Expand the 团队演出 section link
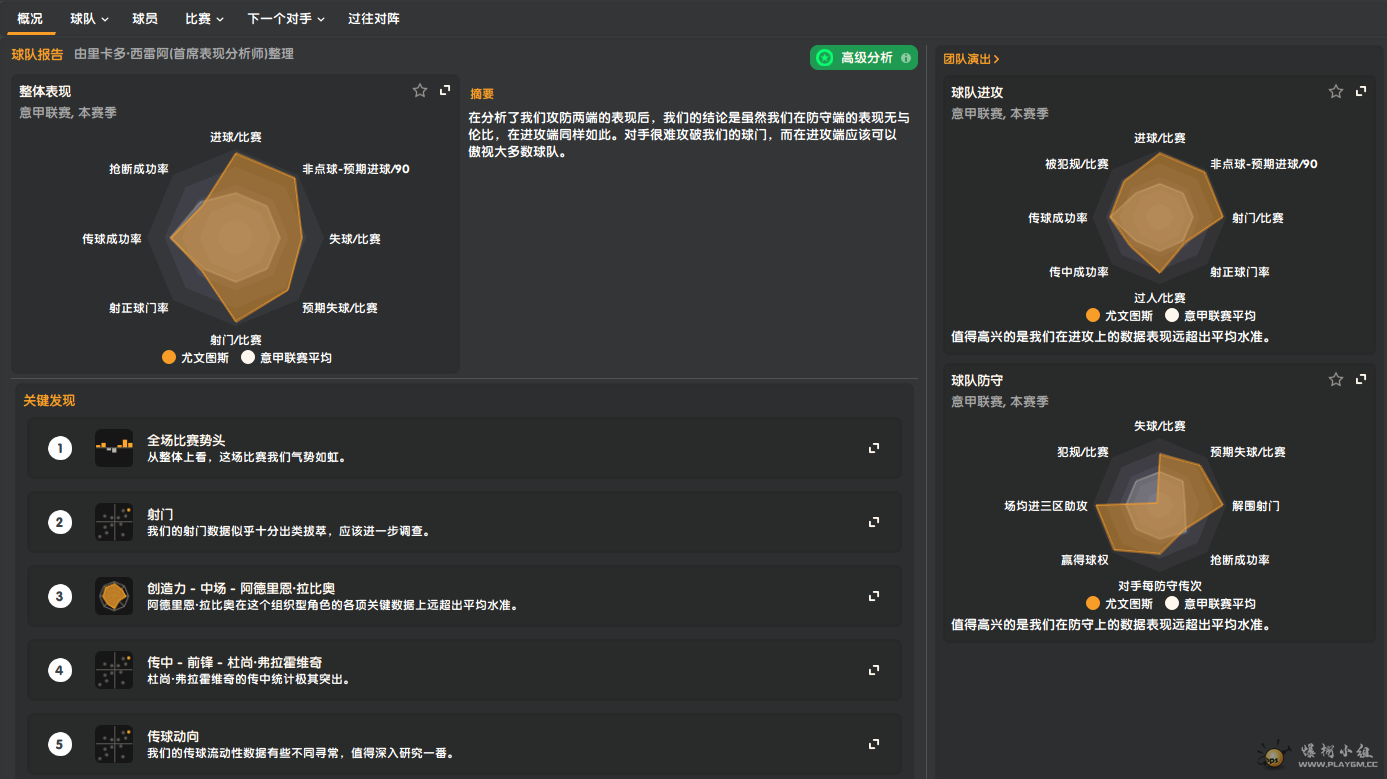1387x779 pixels. [x=971, y=59]
